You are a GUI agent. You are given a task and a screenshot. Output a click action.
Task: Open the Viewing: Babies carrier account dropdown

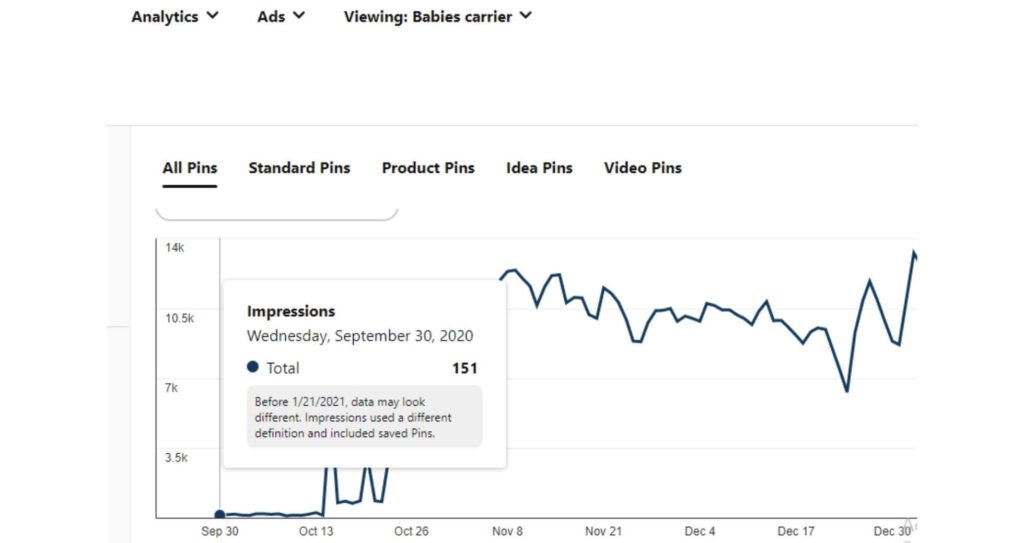pos(437,17)
